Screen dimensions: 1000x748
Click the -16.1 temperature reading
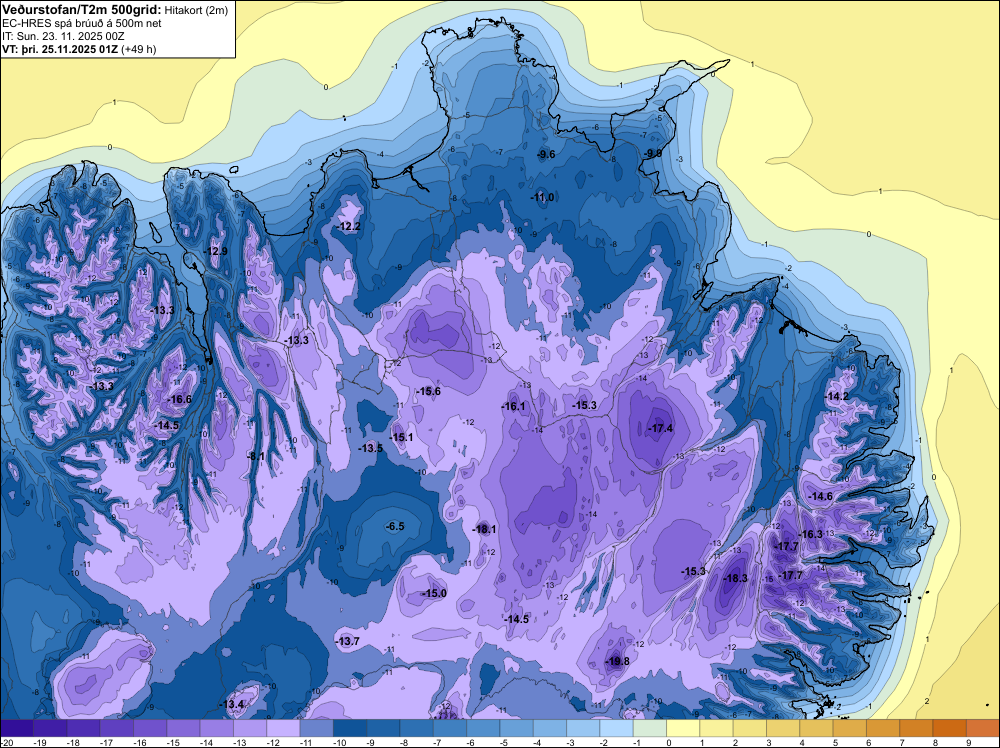pyautogui.click(x=513, y=406)
